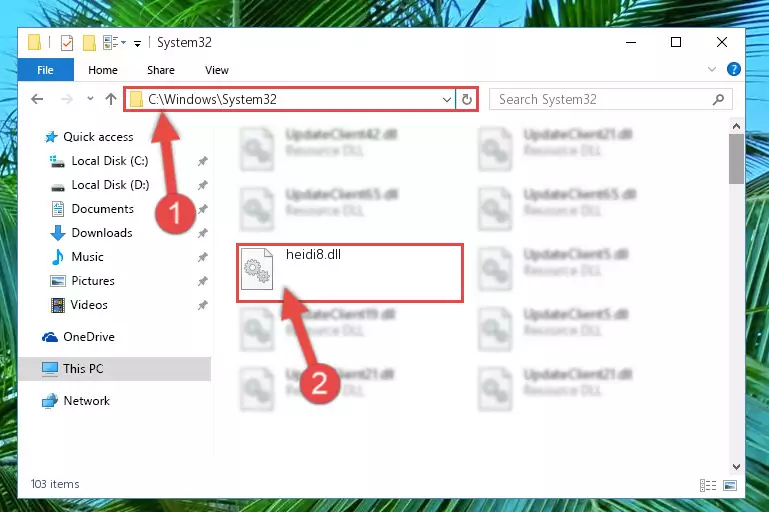Select Quick access in navigation pane
Viewport: 769px width, 512px height.
pyautogui.click(x=98, y=137)
